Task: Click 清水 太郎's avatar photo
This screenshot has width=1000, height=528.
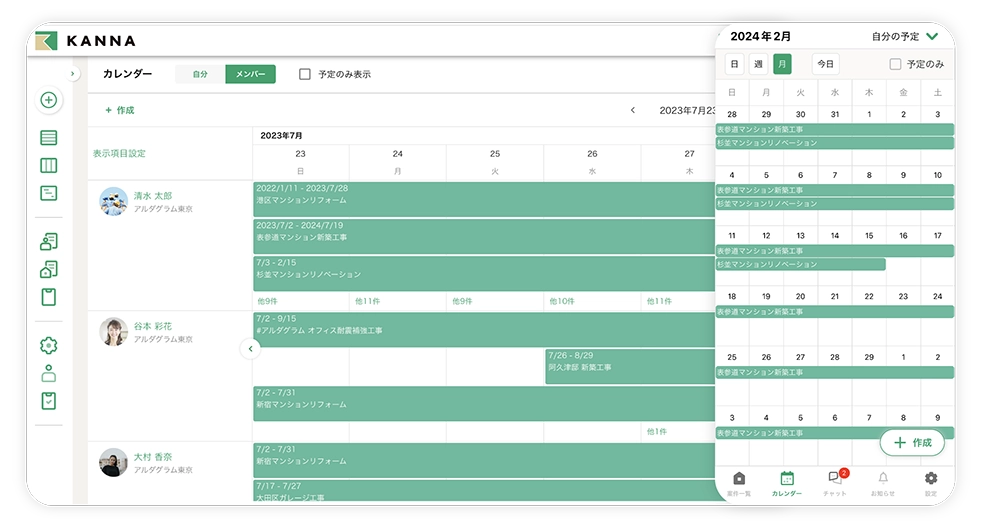Action: click(114, 202)
